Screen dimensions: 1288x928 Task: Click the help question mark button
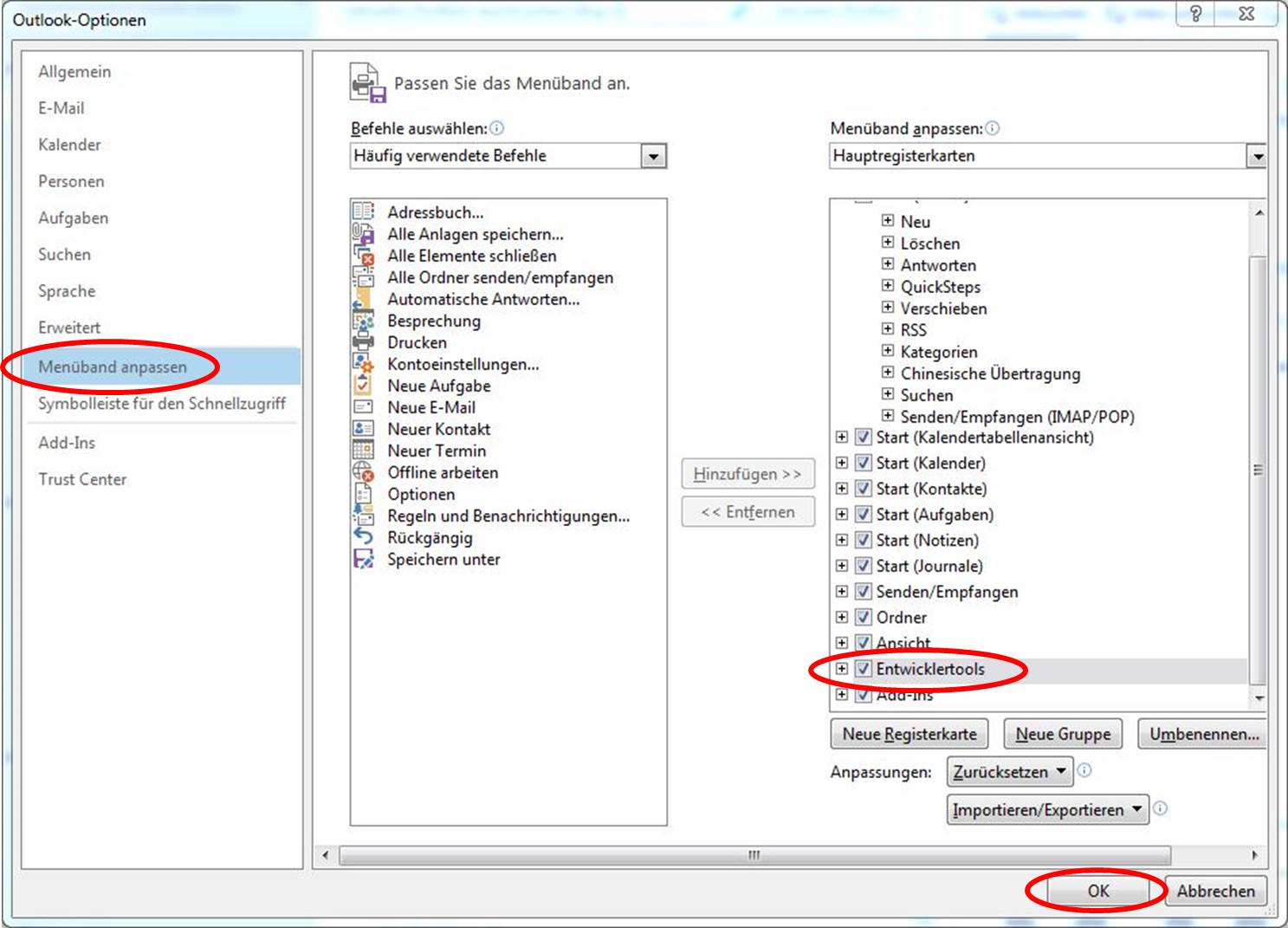pyautogui.click(x=1196, y=14)
